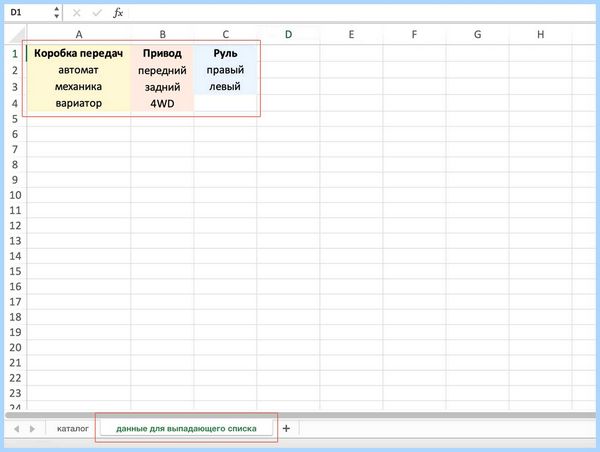Select the данные для выпадающего списка sheet tab

(x=186, y=429)
